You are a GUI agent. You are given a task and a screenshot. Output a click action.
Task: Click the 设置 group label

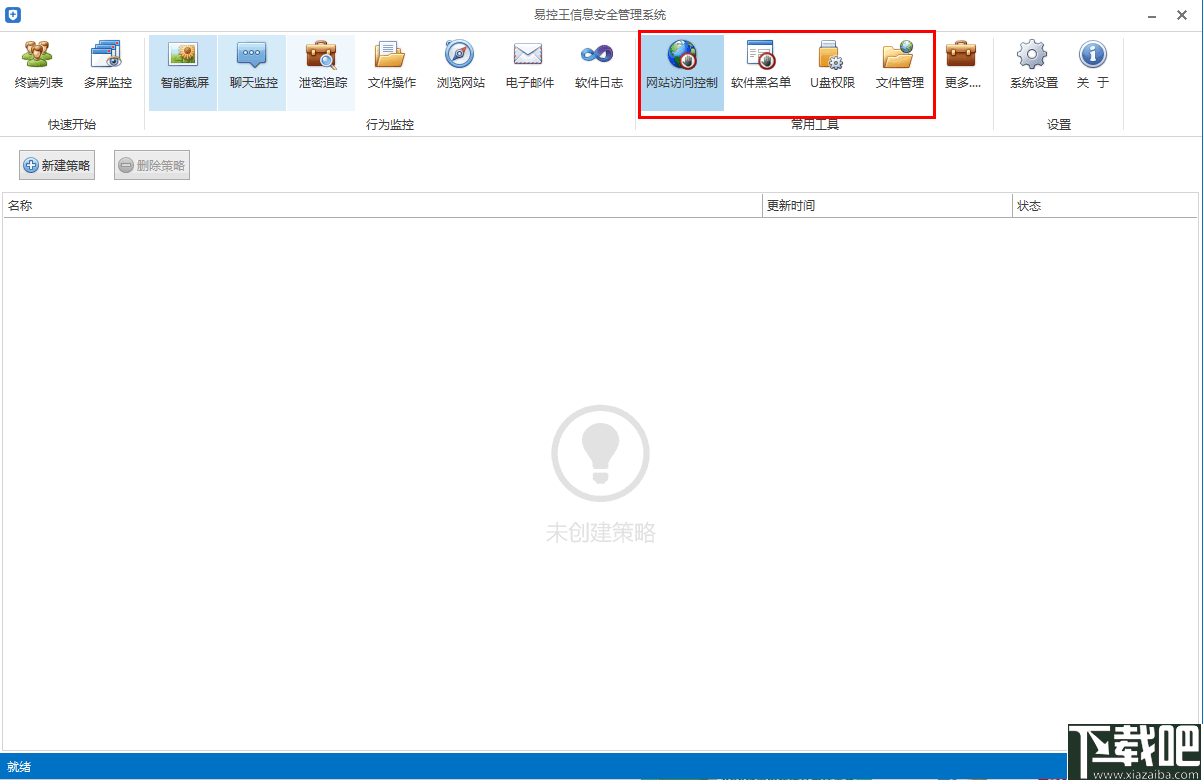click(x=1059, y=125)
